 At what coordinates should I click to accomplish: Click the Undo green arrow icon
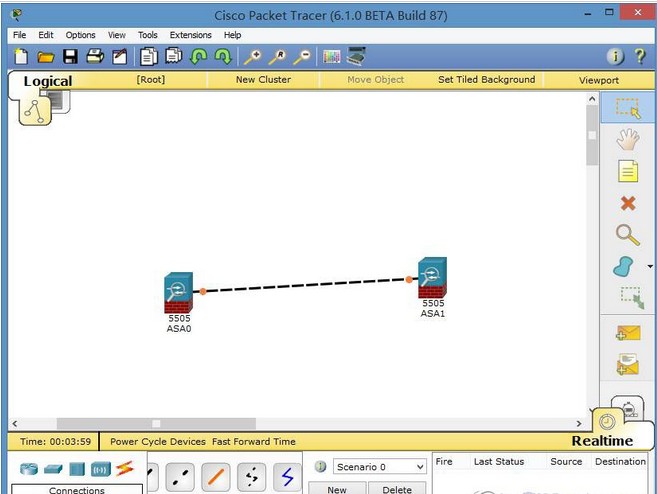198,56
